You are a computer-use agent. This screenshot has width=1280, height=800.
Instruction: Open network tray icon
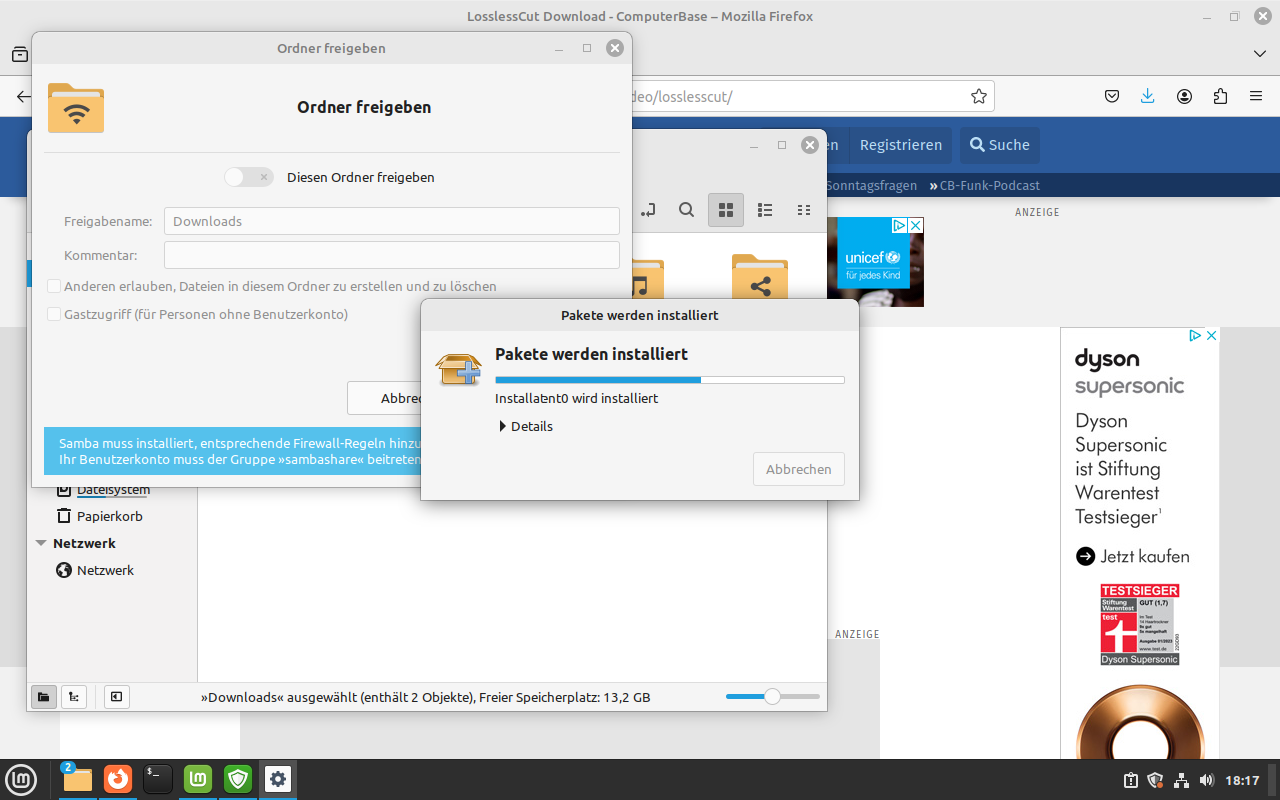(1181, 780)
